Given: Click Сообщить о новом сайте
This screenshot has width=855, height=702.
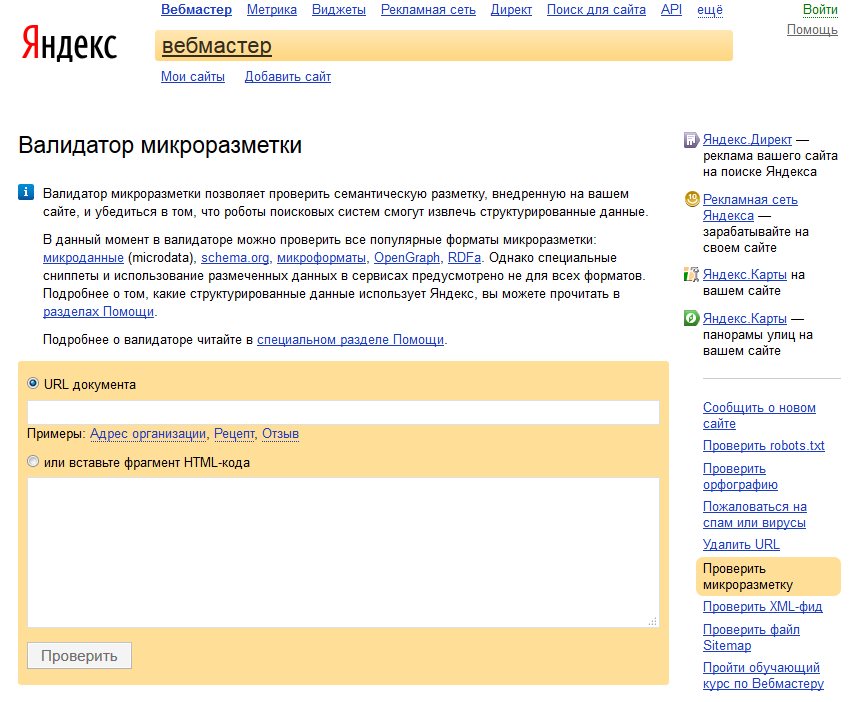Looking at the screenshot, I should pos(759,416).
